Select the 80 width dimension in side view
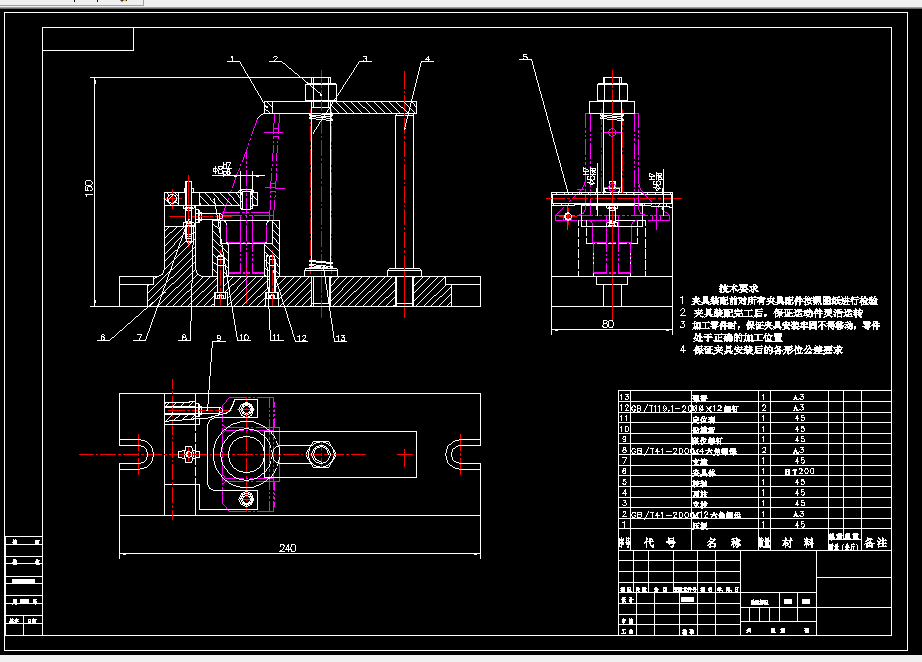 coord(608,324)
